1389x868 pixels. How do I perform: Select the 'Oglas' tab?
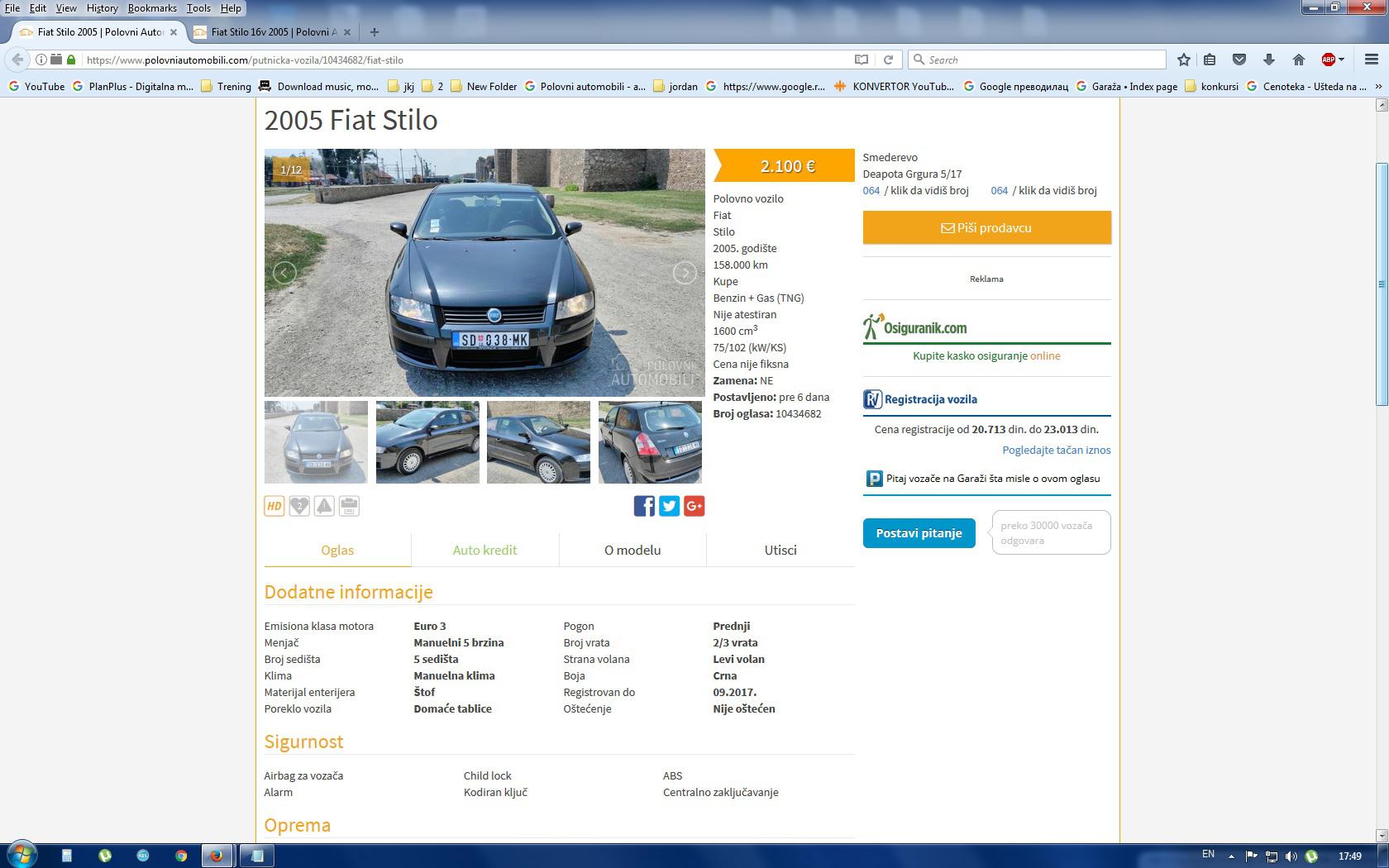(x=337, y=550)
